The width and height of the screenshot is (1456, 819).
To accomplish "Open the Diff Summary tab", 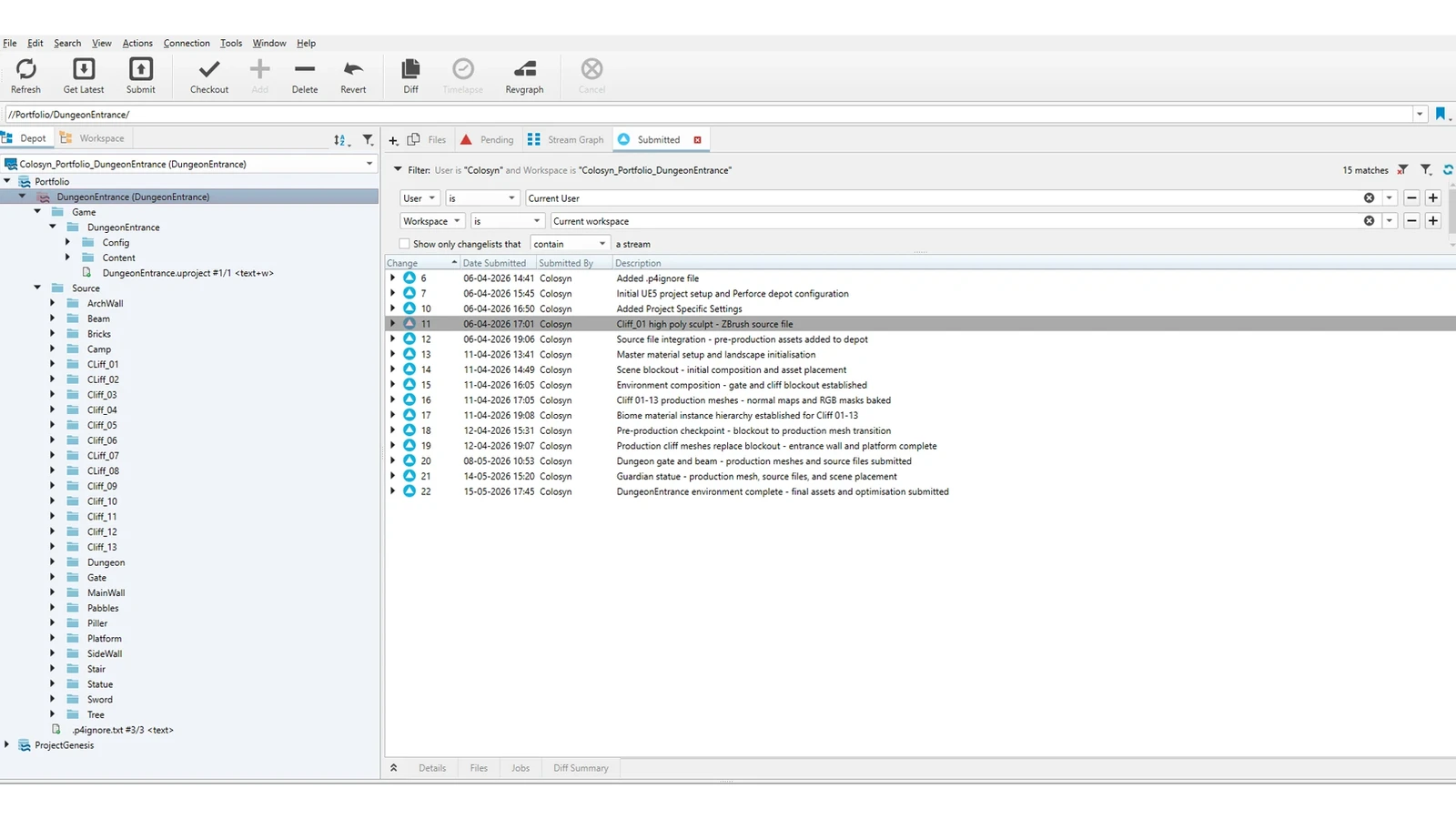I will [x=581, y=768].
